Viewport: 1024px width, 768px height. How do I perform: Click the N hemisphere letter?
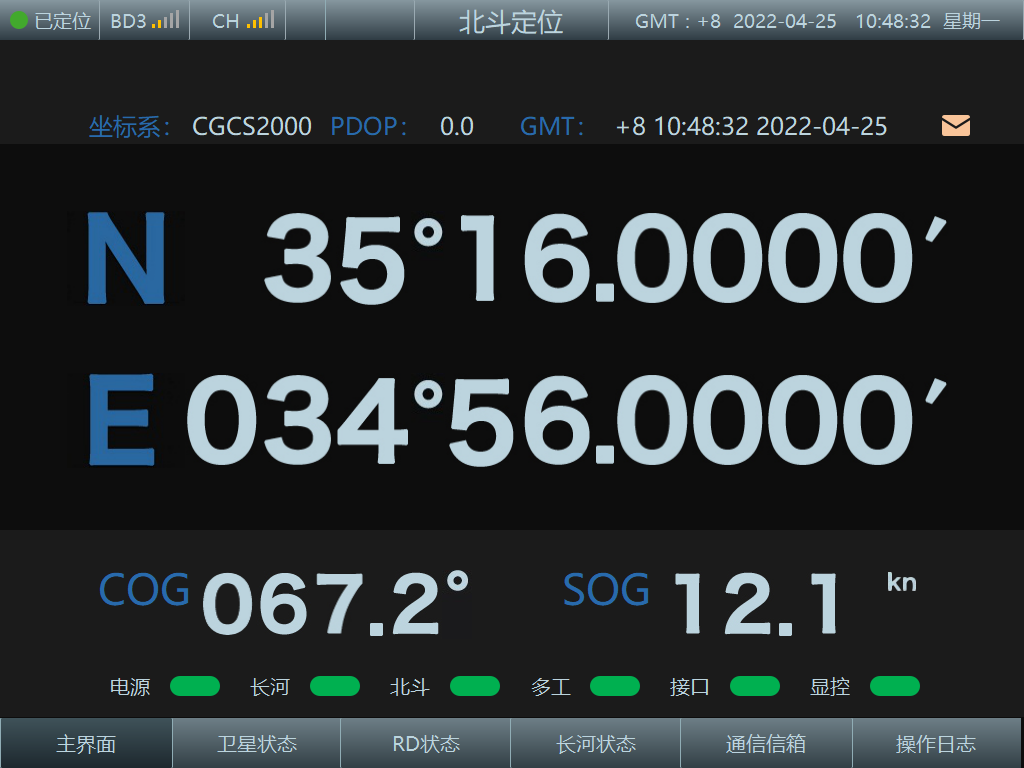[126, 258]
